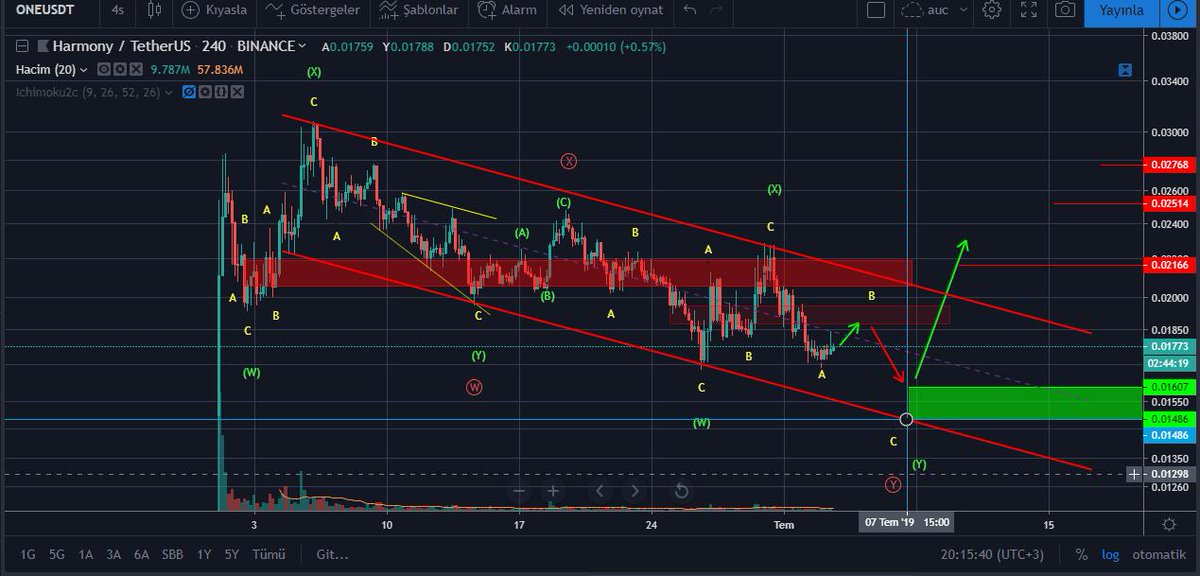Open the 4s timeframe selector
1200x576 pixels.
tap(118, 10)
